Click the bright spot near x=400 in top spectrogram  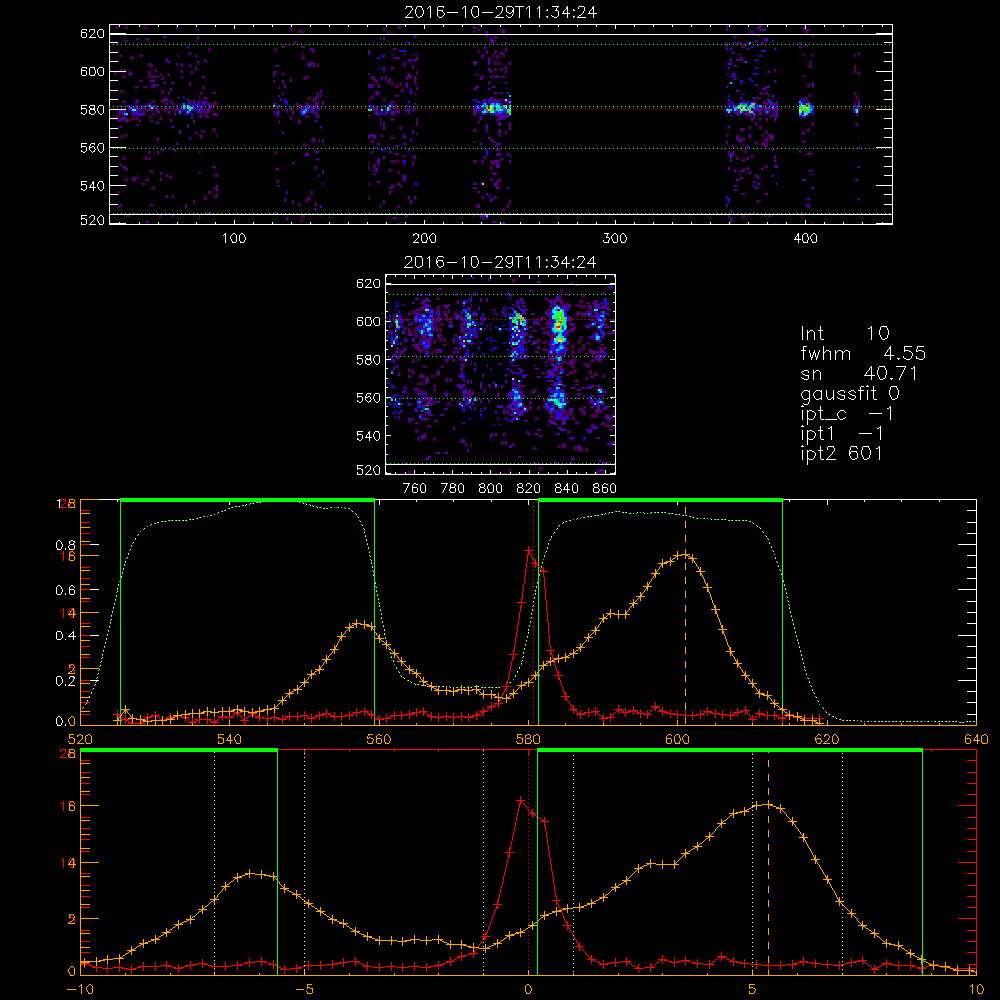click(x=805, y=108)
